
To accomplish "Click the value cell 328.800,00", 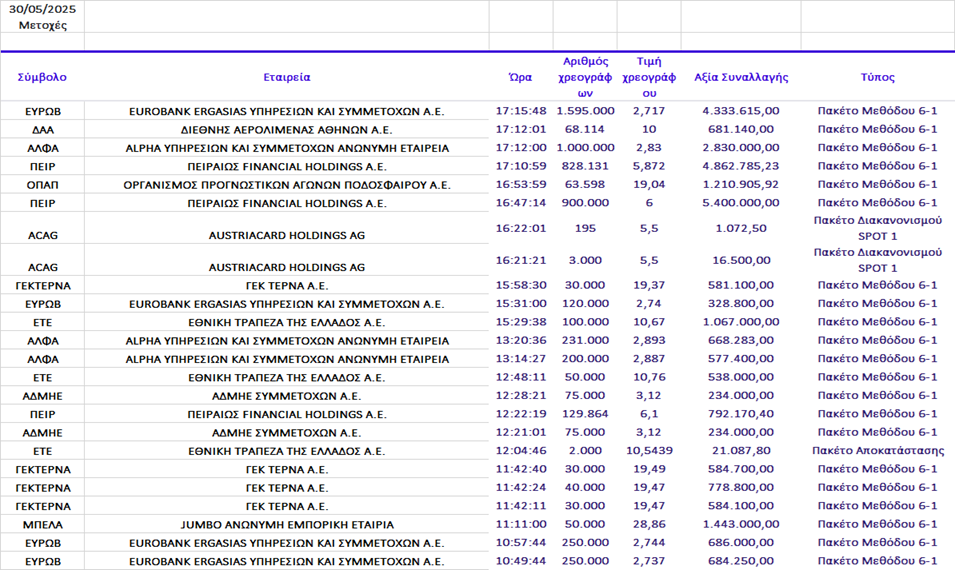I will tap(741, 303).
